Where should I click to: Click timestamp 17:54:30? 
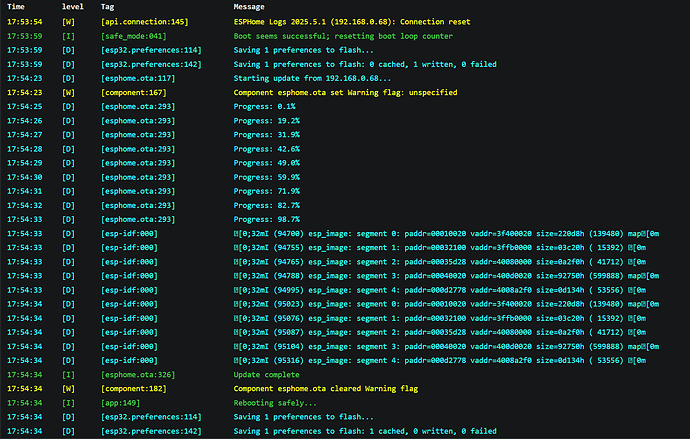click(x=25, y=177)
